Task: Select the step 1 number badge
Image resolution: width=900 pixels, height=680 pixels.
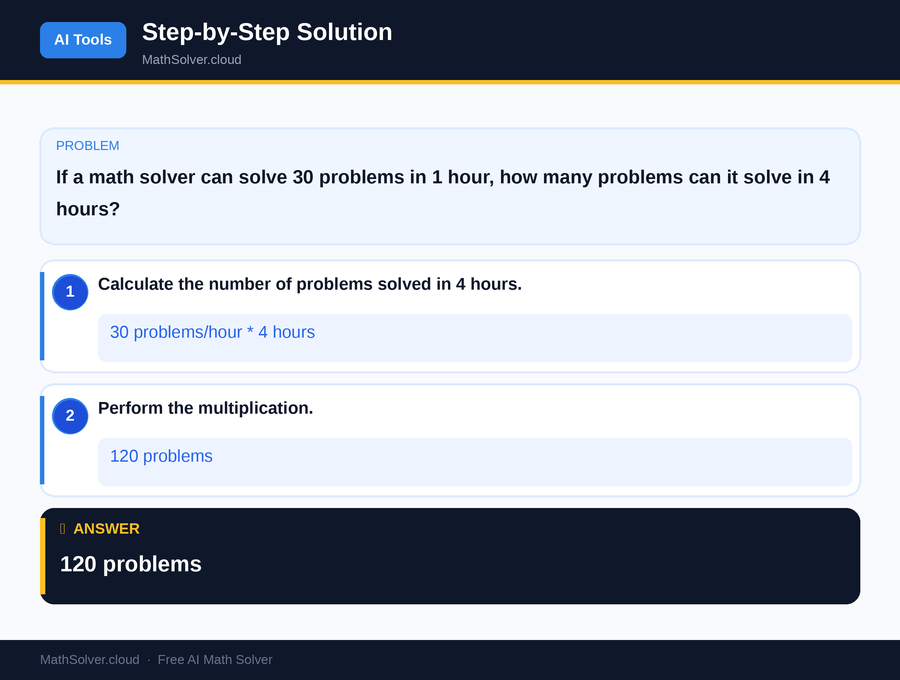Action: click(69, 292)
